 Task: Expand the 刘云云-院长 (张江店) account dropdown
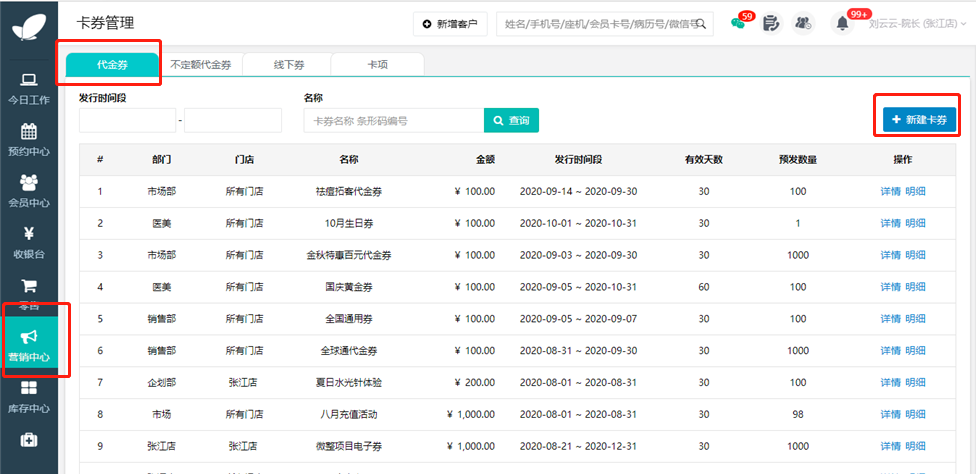(917, 24)
